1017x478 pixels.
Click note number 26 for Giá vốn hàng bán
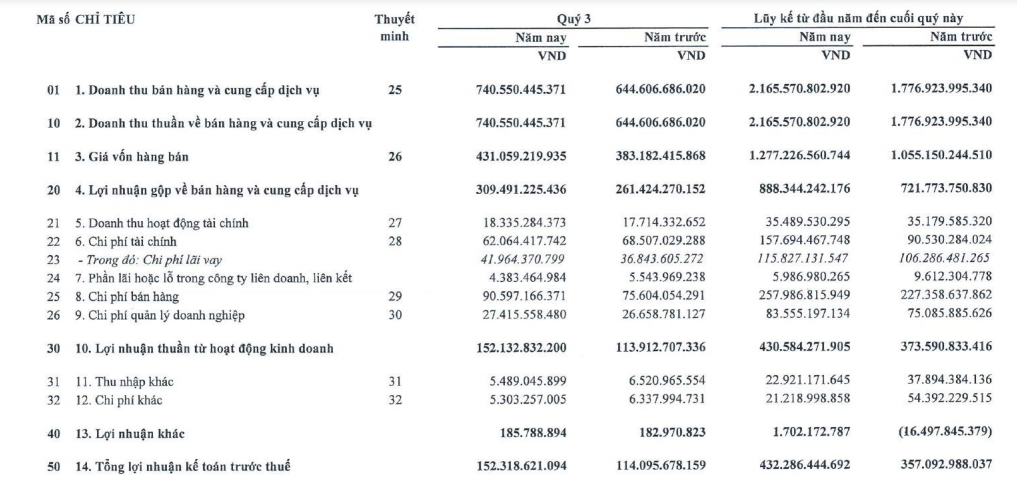coord(394,156)
